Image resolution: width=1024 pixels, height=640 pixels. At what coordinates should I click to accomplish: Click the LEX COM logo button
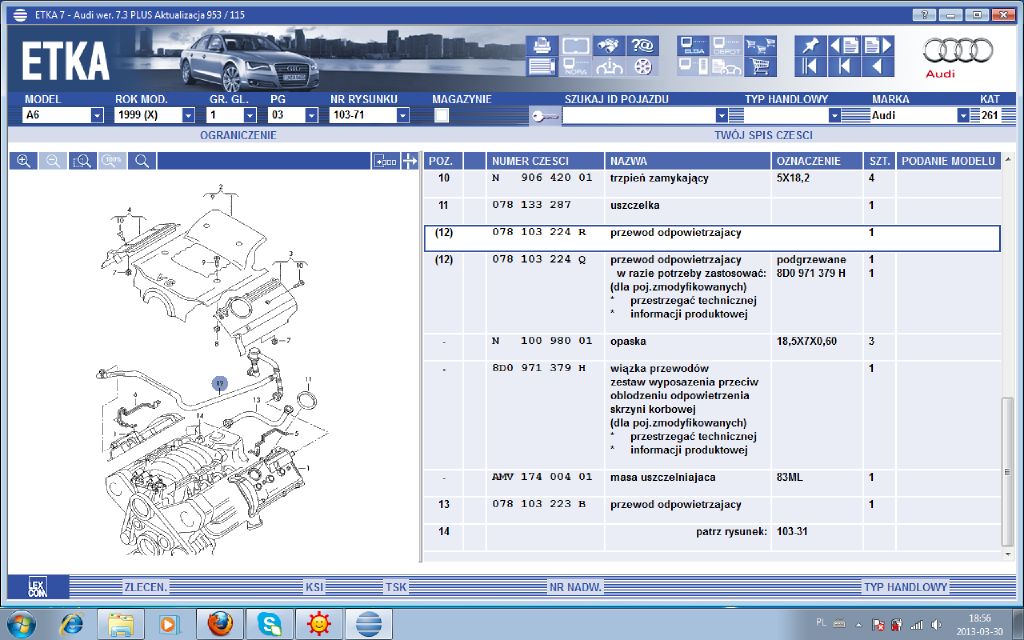(x=38, y=587)
